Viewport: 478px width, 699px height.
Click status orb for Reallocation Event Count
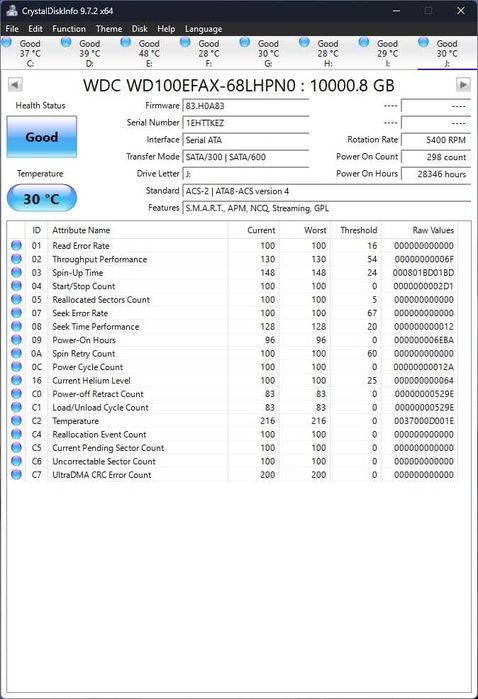click(x=16, y=434)
